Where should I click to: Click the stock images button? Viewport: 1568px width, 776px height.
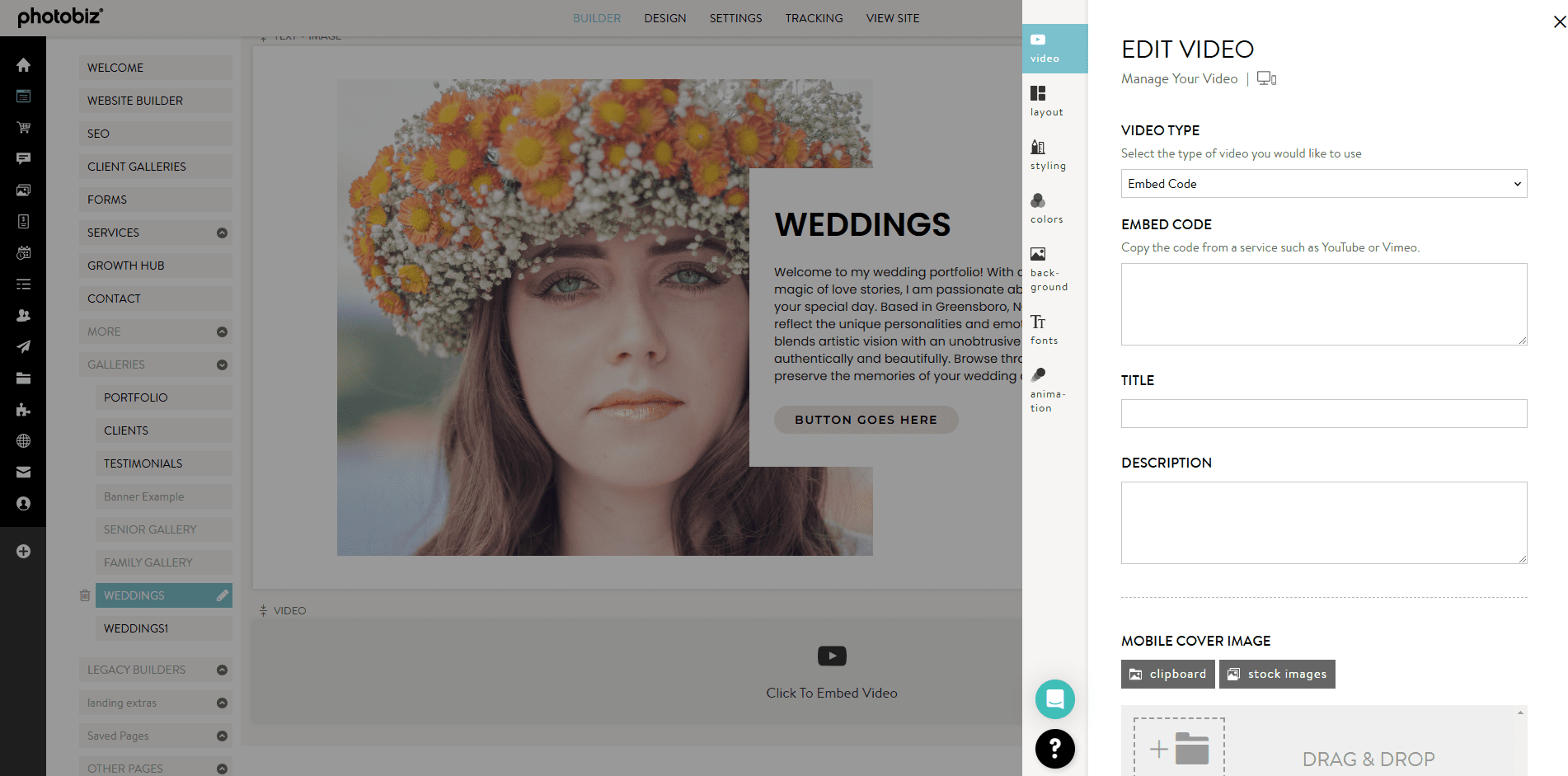click(x=1276, y=674)
